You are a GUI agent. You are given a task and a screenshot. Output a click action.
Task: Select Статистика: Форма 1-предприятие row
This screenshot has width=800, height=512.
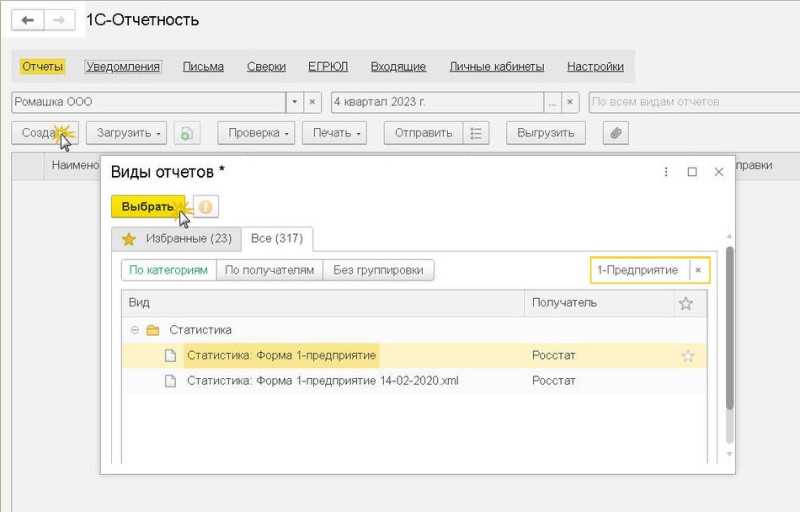pyautogui.click(x=414, y=355)
